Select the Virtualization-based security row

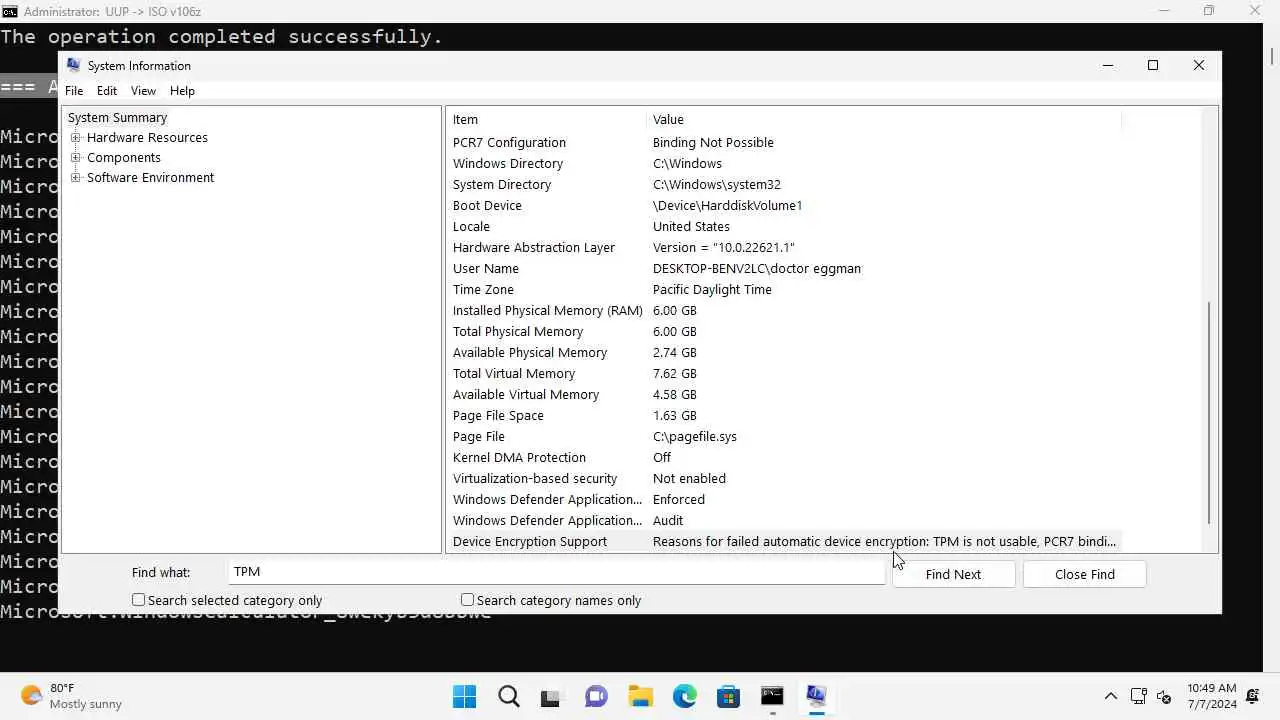(x=784, y=479)
